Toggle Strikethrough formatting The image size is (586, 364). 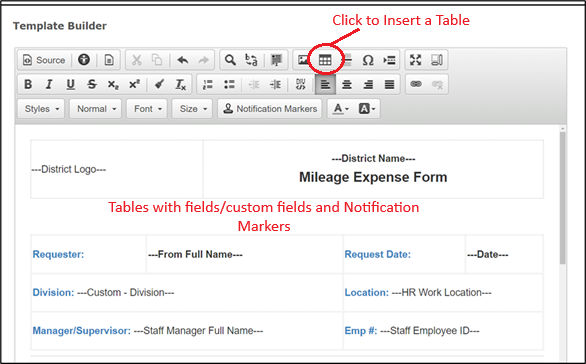click(x=92, y=84)
